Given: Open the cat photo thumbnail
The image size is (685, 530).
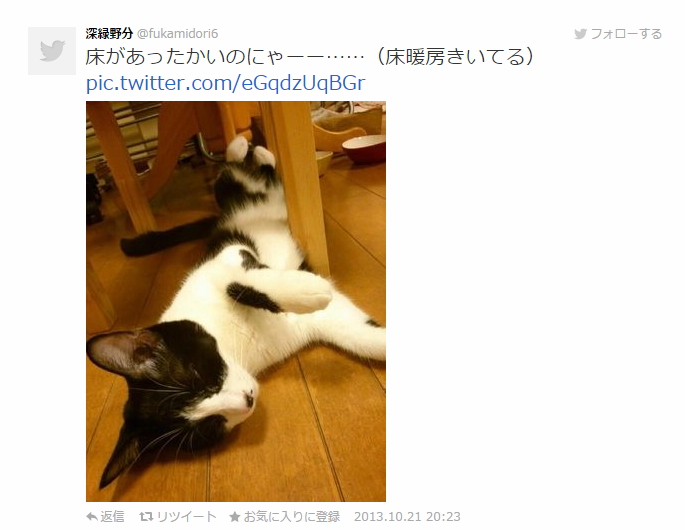Looking at the screenshot, I should 236,301.
